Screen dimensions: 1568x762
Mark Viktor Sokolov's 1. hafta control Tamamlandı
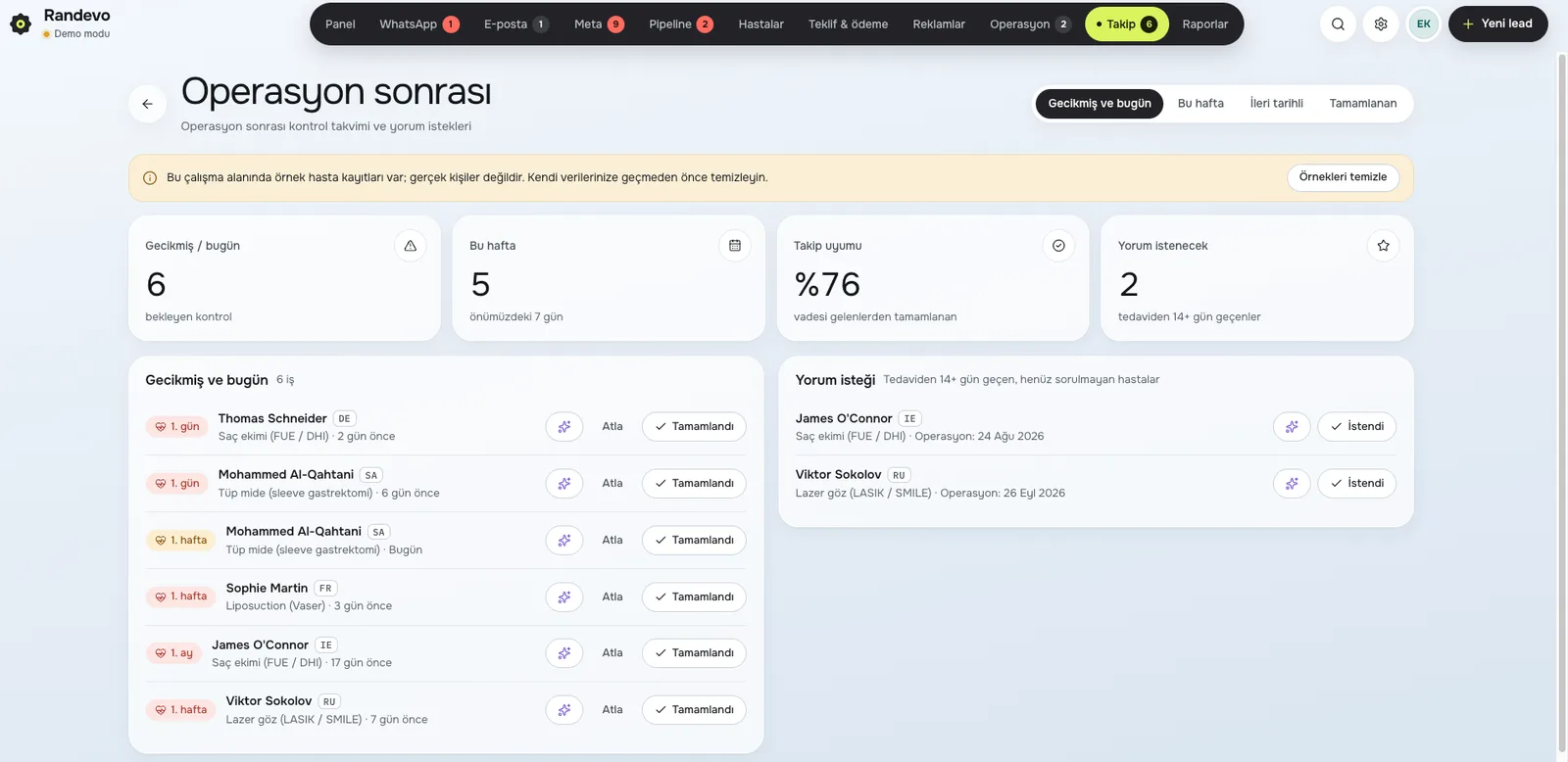(694, 710)
